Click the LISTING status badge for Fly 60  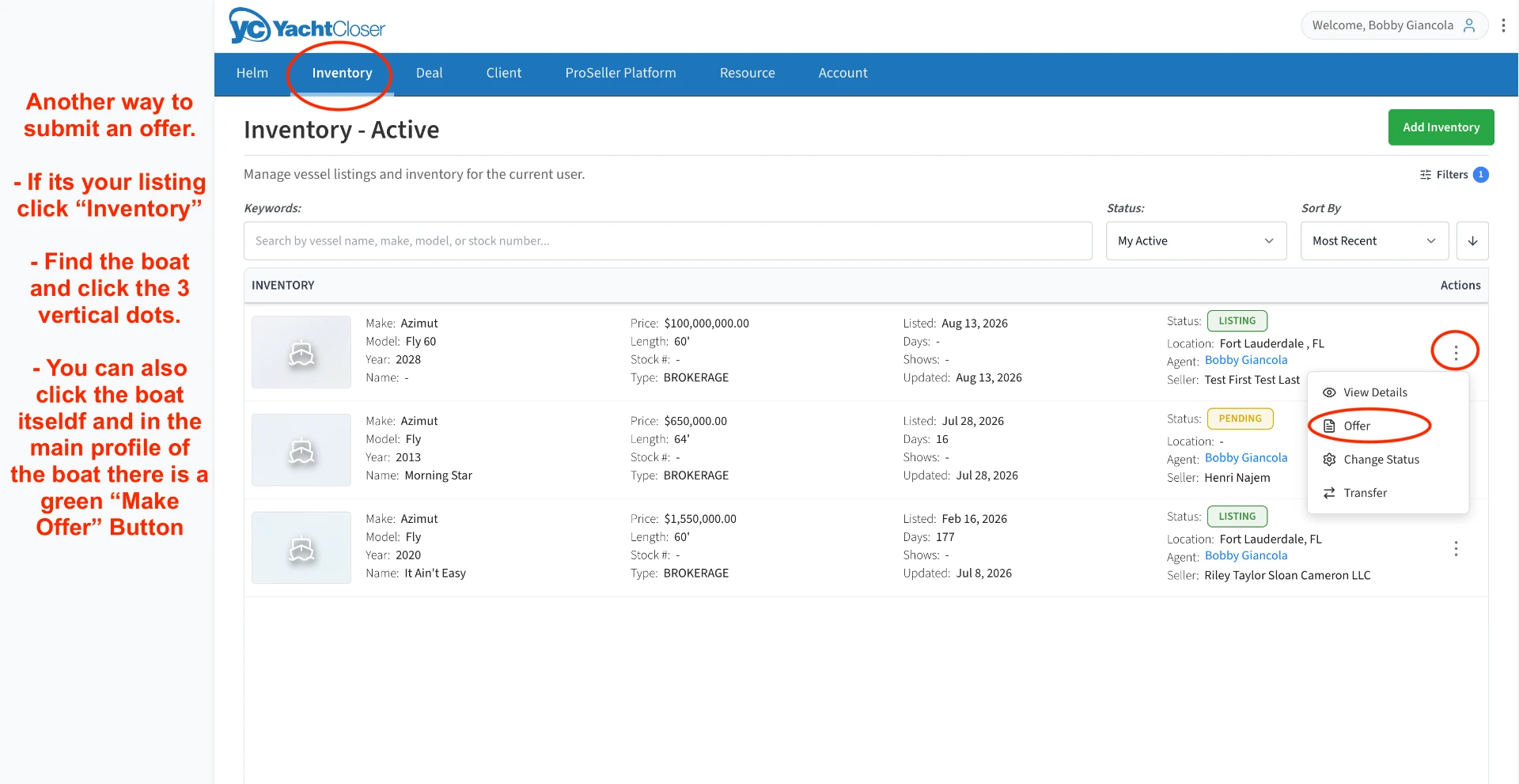(1237, 321)
